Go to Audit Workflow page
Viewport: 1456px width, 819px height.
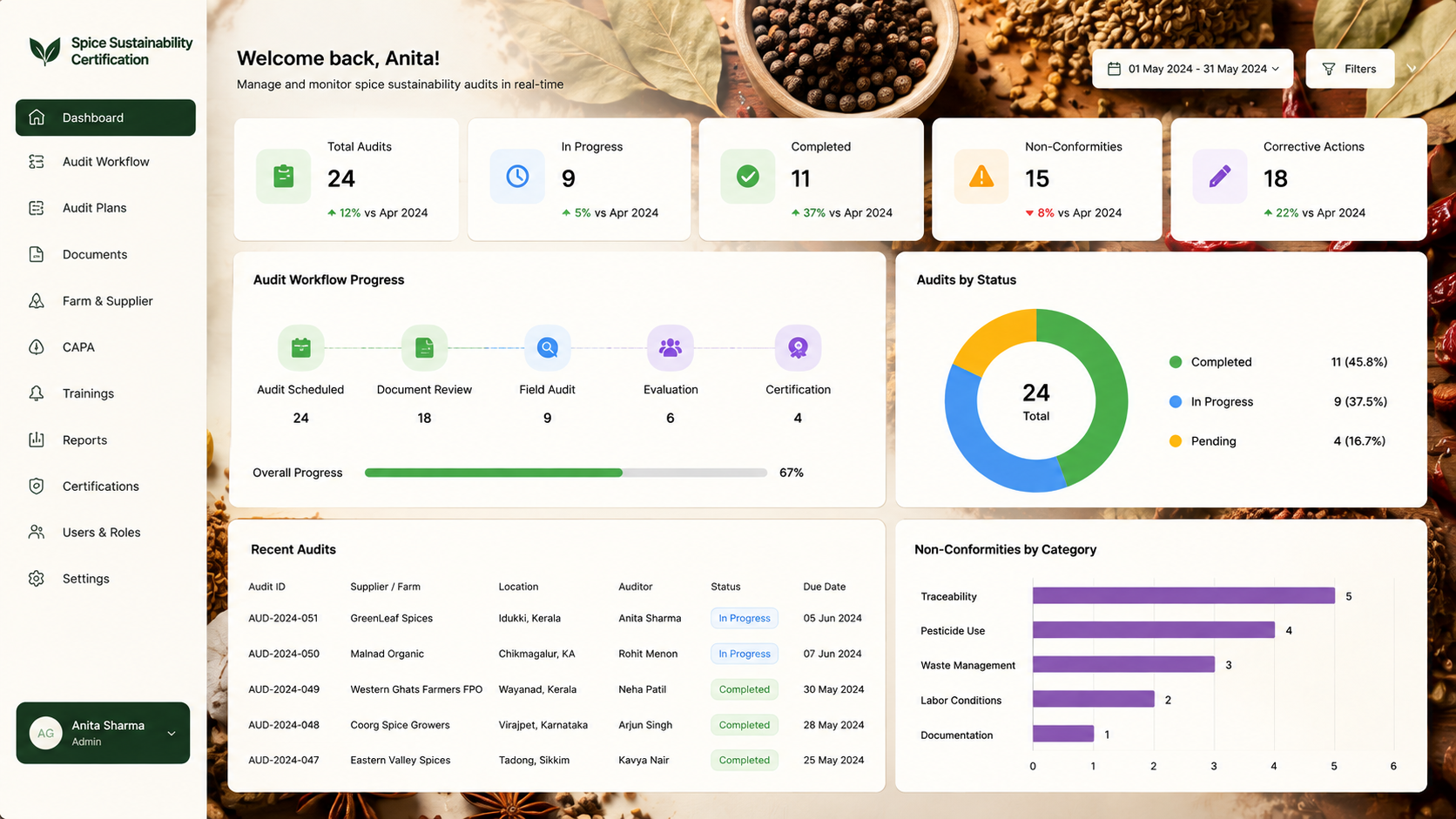tap(105, 162)
